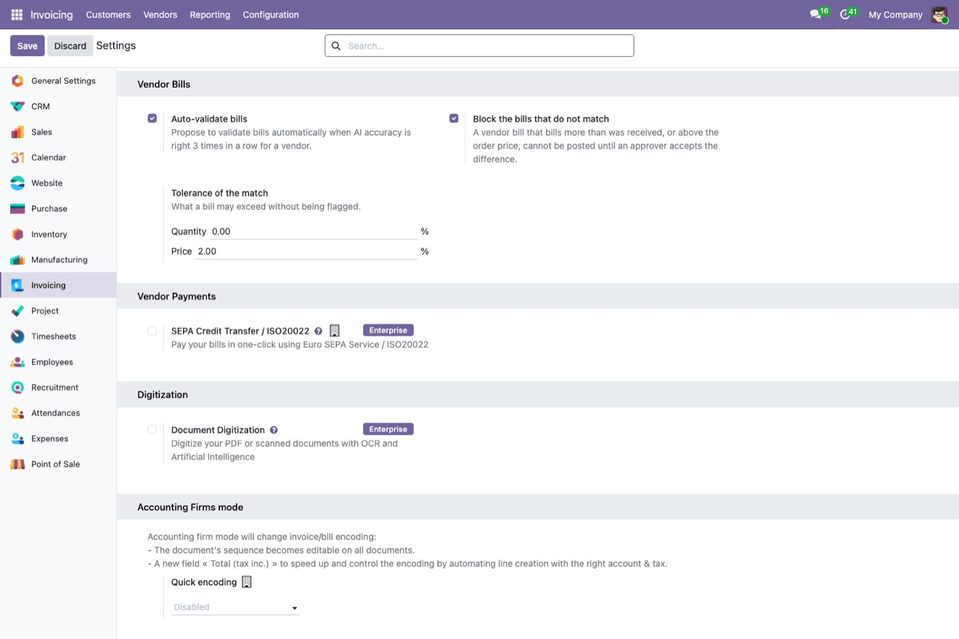959x639 pixels.
Task: Open the conversations chat bubble icon
Action: coord(815,14)
